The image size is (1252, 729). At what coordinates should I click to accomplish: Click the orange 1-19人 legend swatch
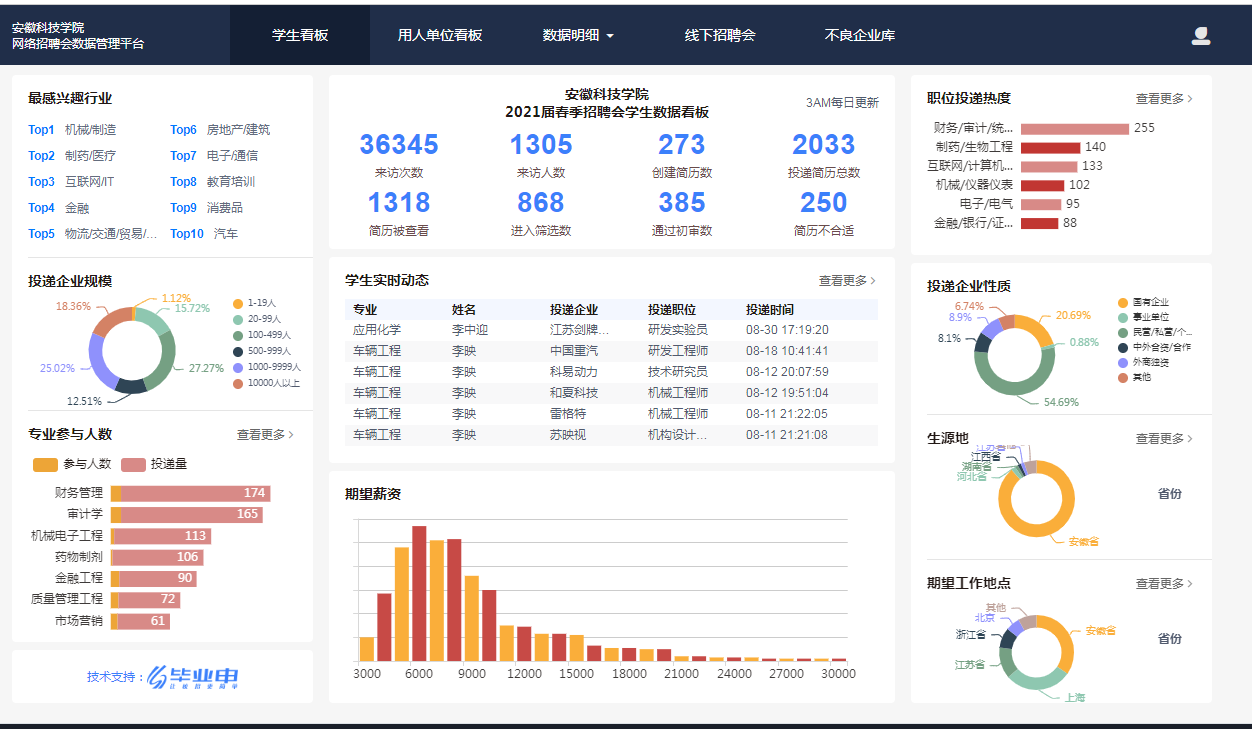click(x=238, y=303)
